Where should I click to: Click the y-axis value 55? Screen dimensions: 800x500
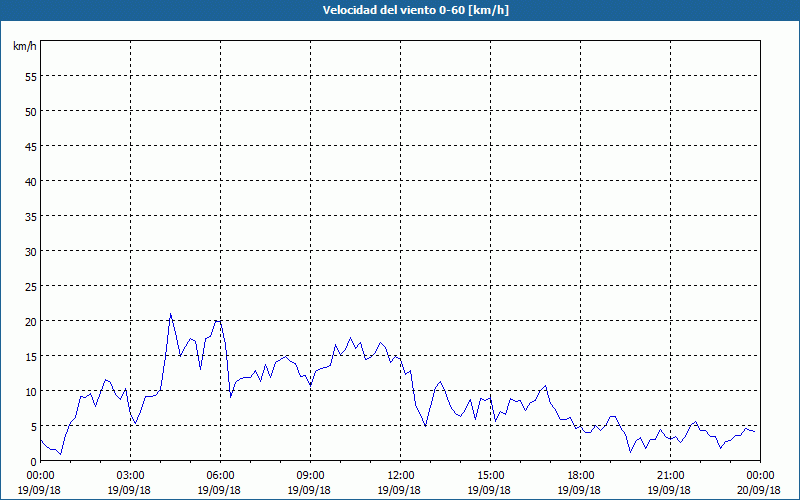click(31, 77)
